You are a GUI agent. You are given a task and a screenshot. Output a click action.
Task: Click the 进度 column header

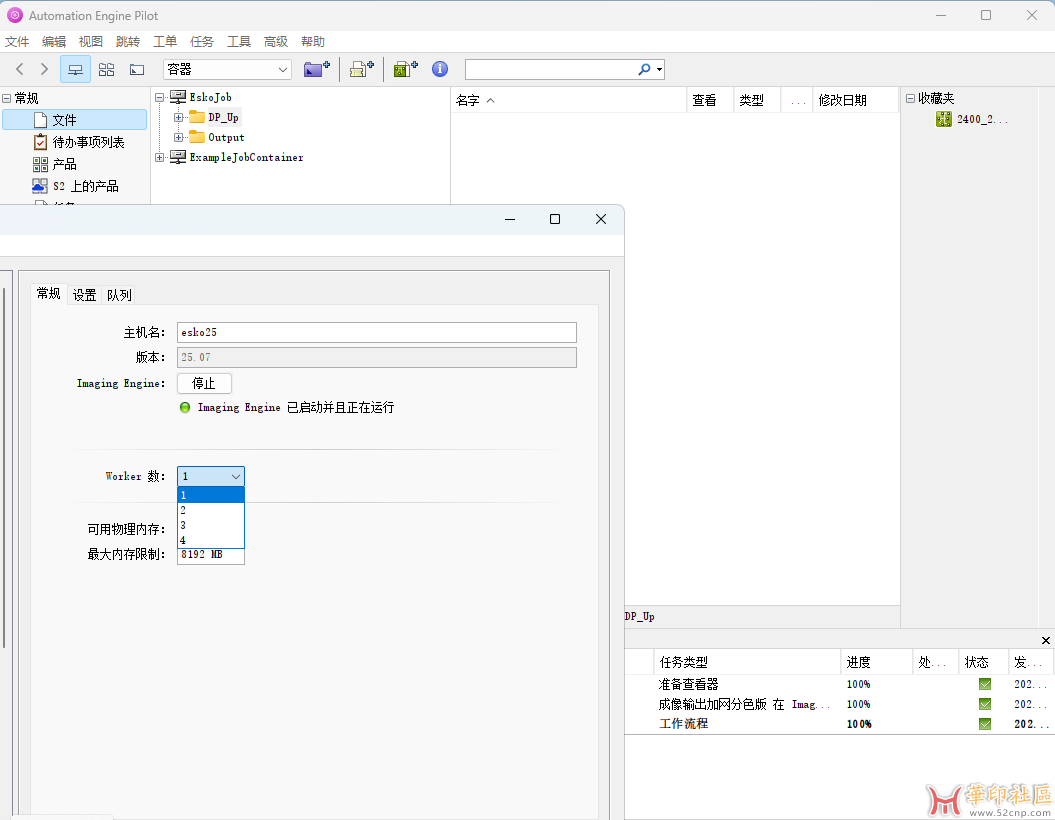(877, 662)
